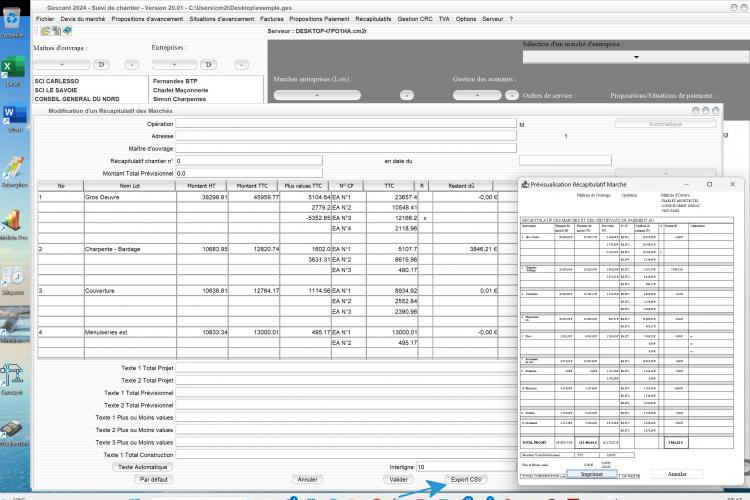Screen dimensions: 750x500
Task: Click the Texte Automatique button
Action: point(143,467)
